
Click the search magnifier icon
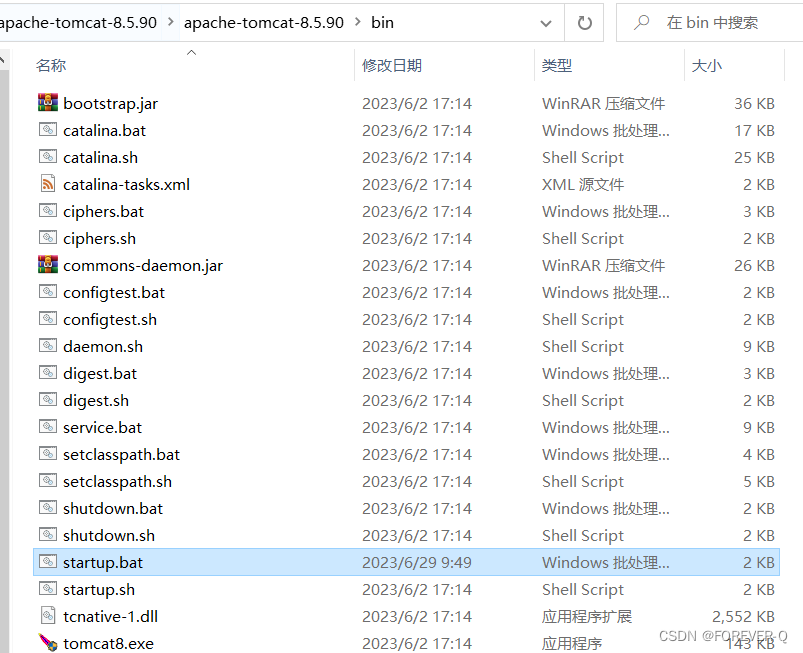641,23
